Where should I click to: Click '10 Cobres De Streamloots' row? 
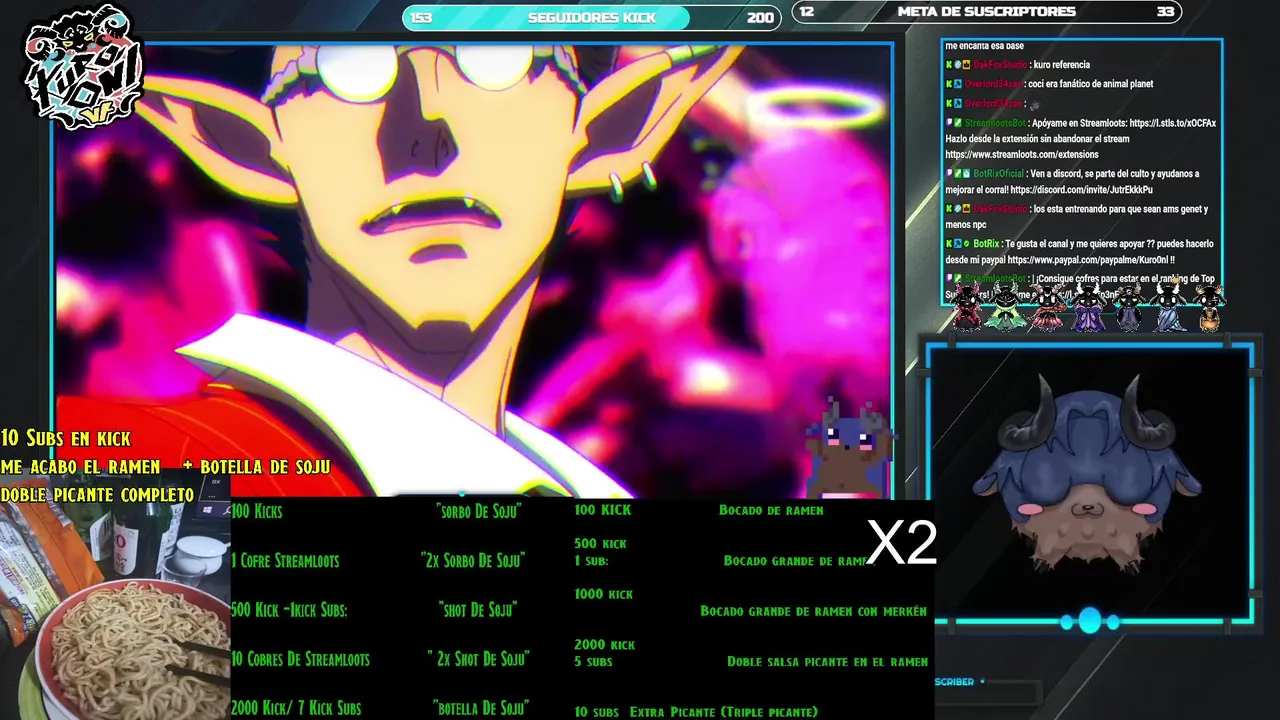pyautogui.click(x=300, y=659)
